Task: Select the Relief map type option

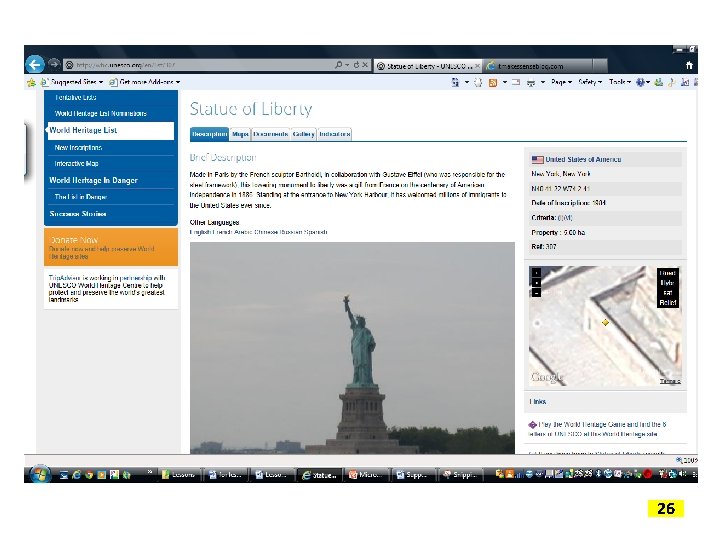Action: 667,303
